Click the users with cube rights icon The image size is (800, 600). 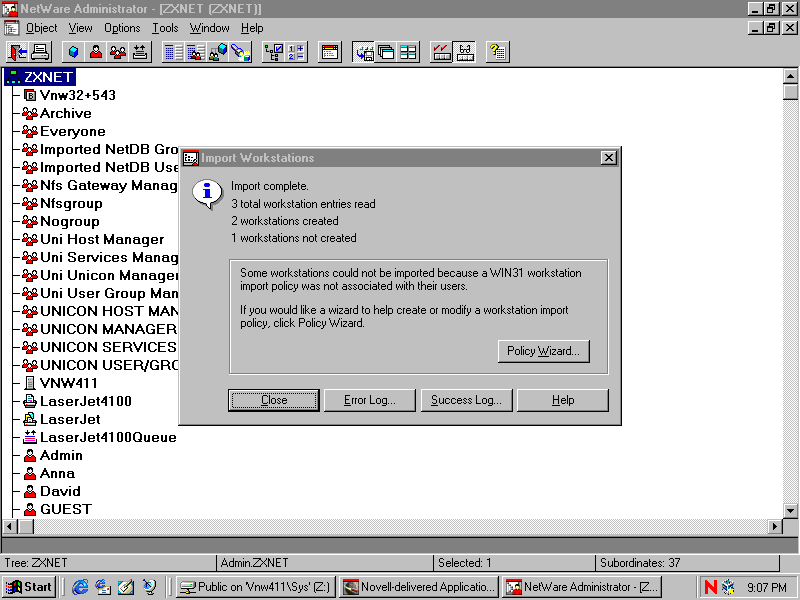[x=218, y=52]
